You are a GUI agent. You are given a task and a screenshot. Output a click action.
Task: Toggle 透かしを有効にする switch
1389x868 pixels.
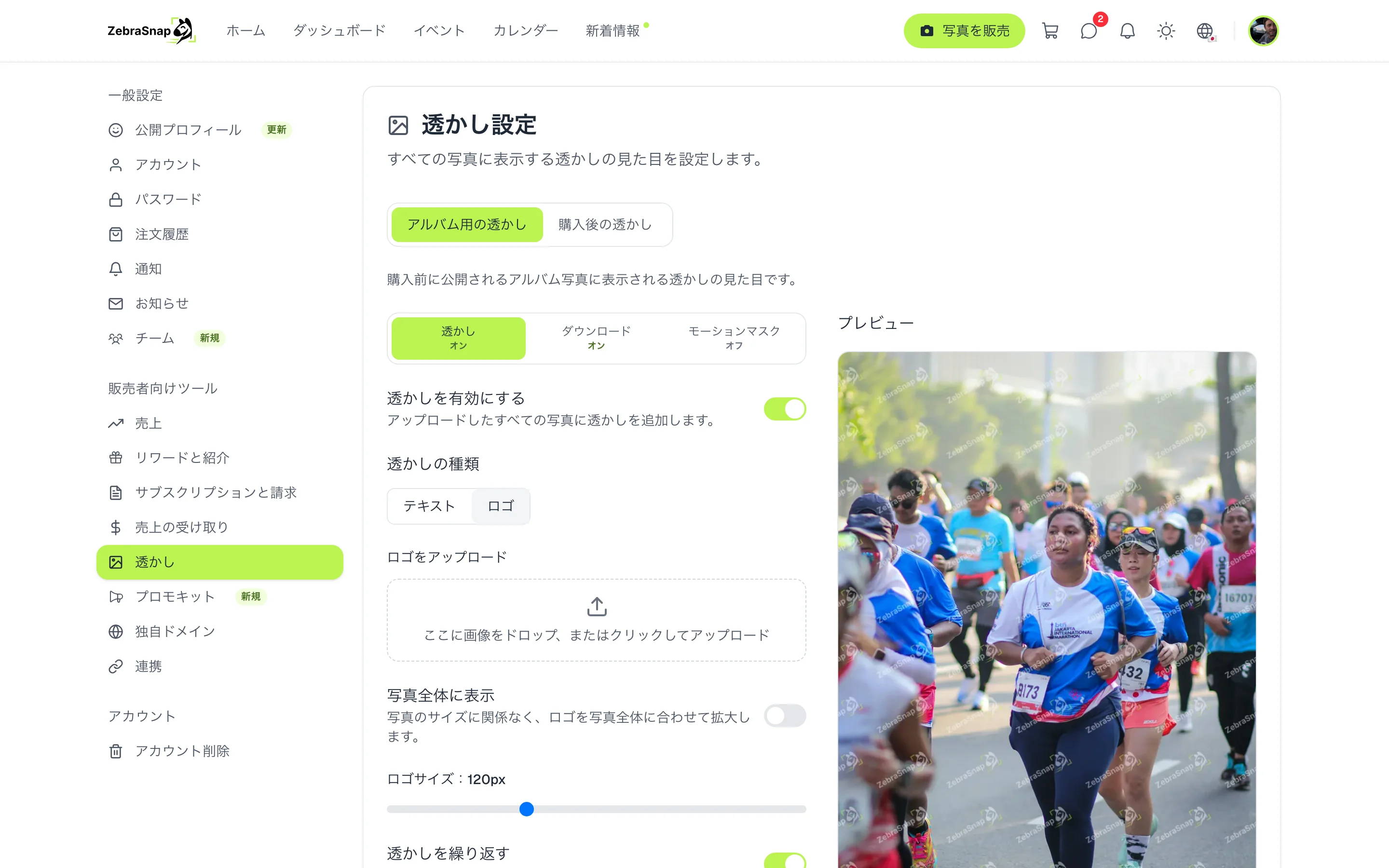[785, 409]
